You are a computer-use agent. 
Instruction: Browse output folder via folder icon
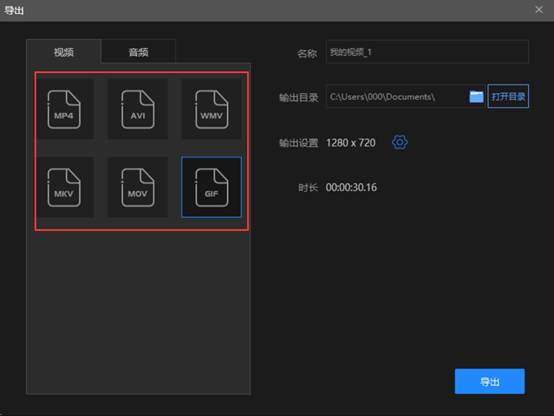point(476,96)
